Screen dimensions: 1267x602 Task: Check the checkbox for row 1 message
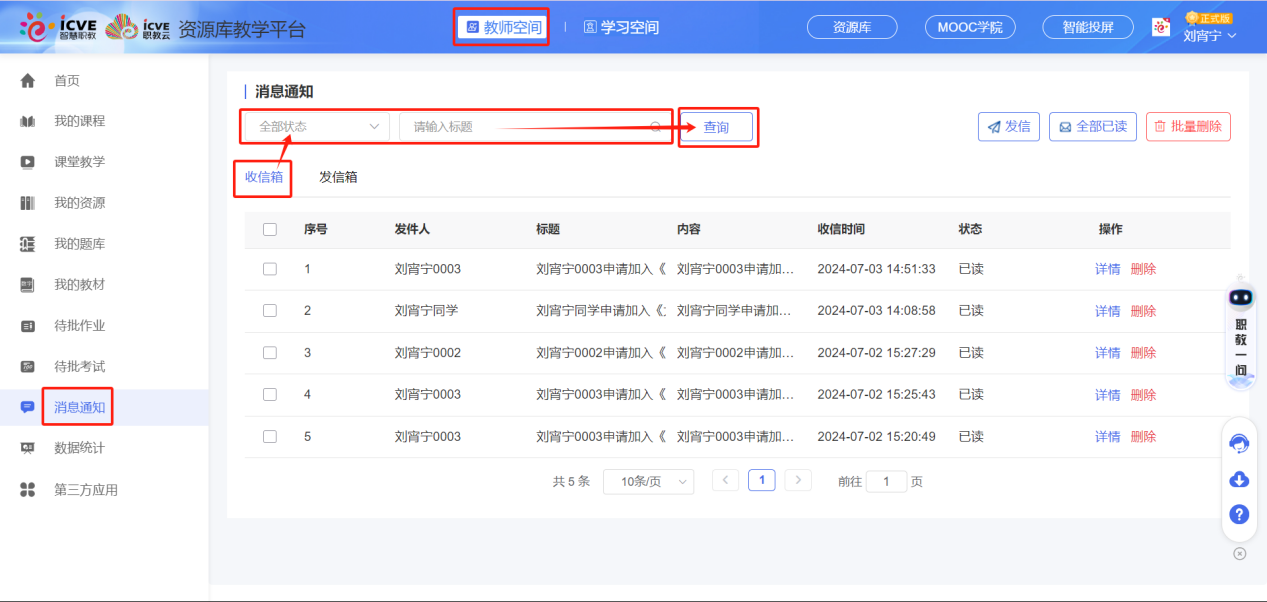[269, 268]
